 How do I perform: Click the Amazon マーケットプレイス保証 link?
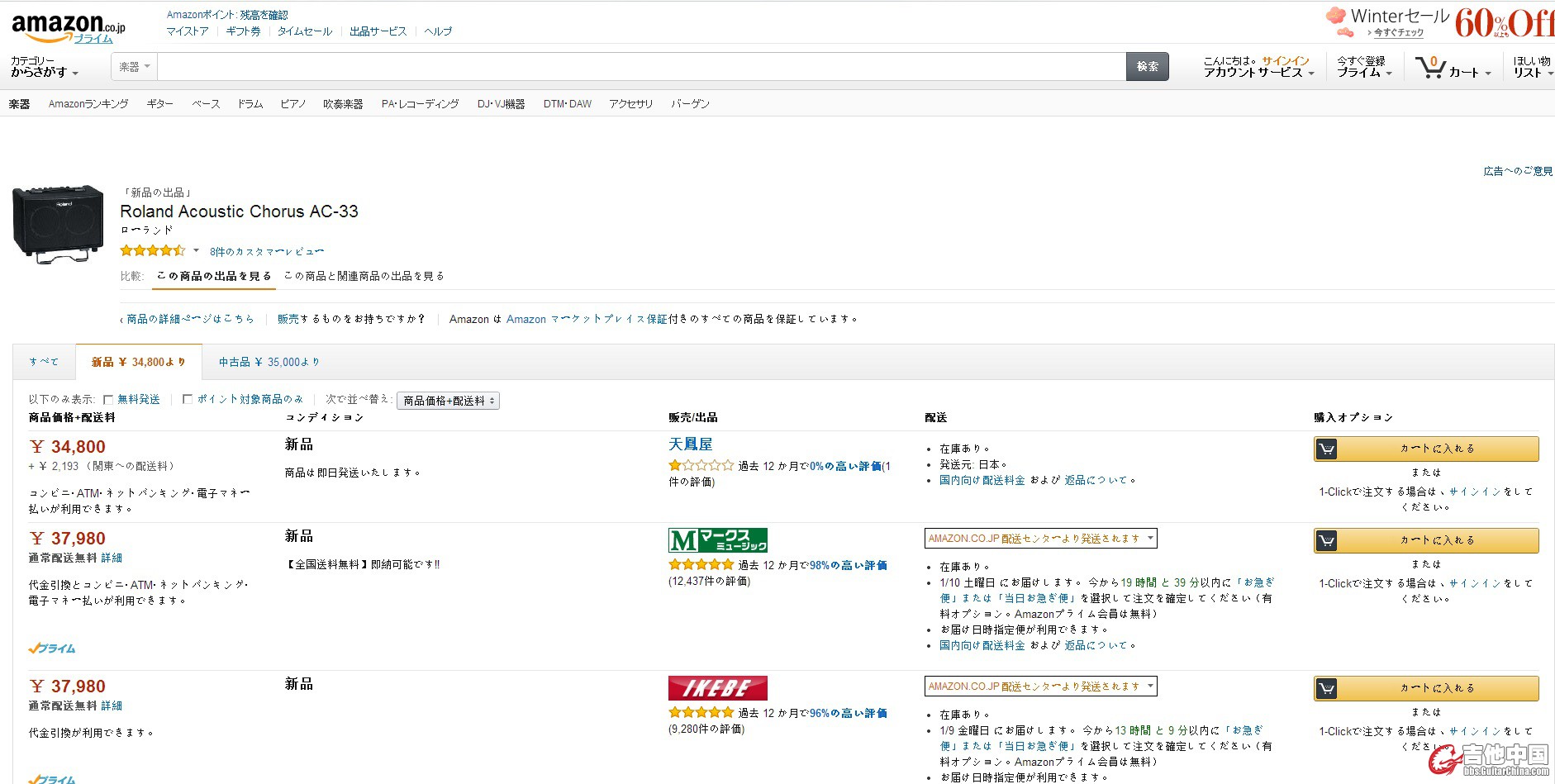(587, 319)
